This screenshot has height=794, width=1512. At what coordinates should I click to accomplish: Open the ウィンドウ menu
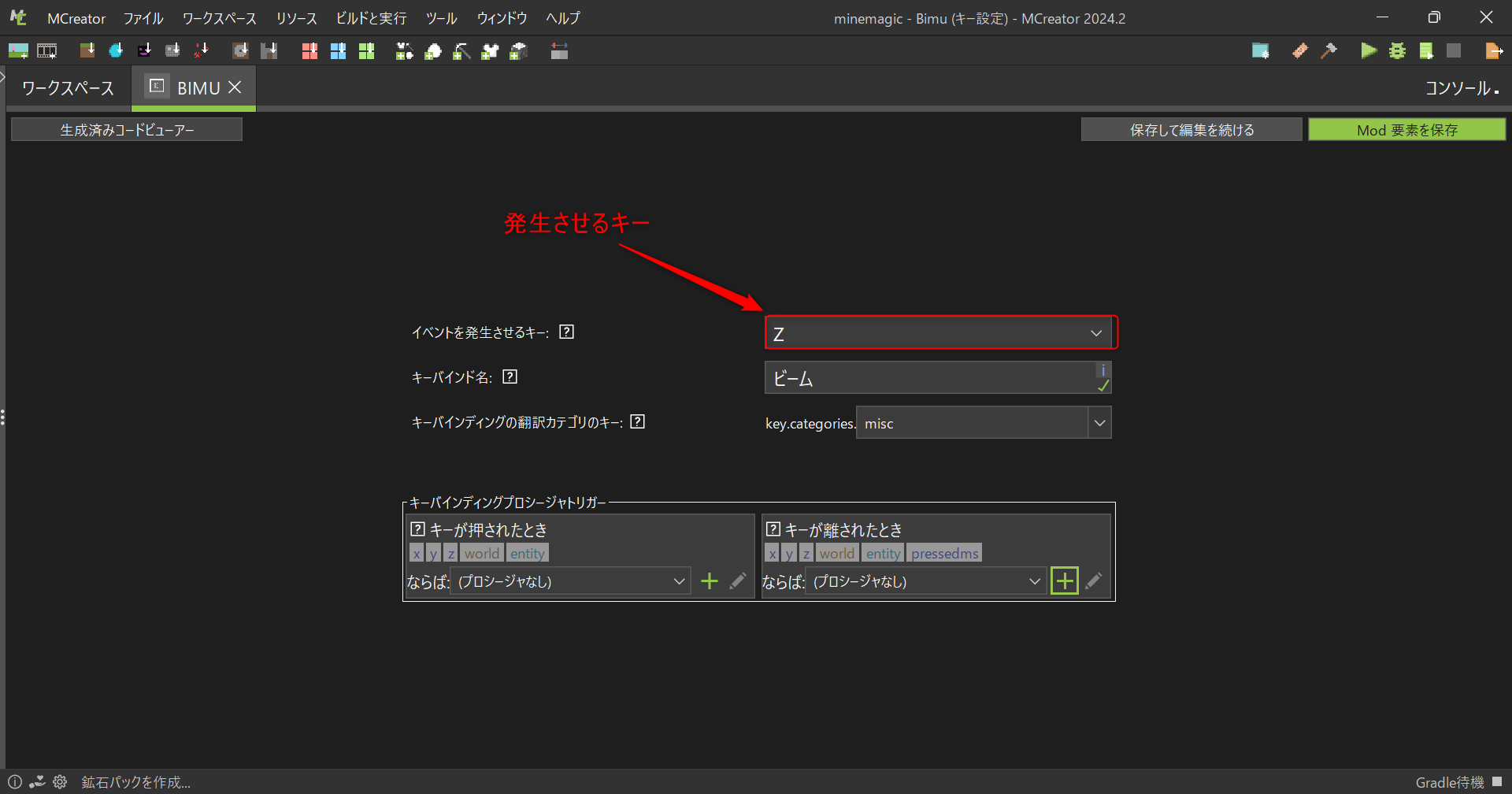tap(502, 18)
